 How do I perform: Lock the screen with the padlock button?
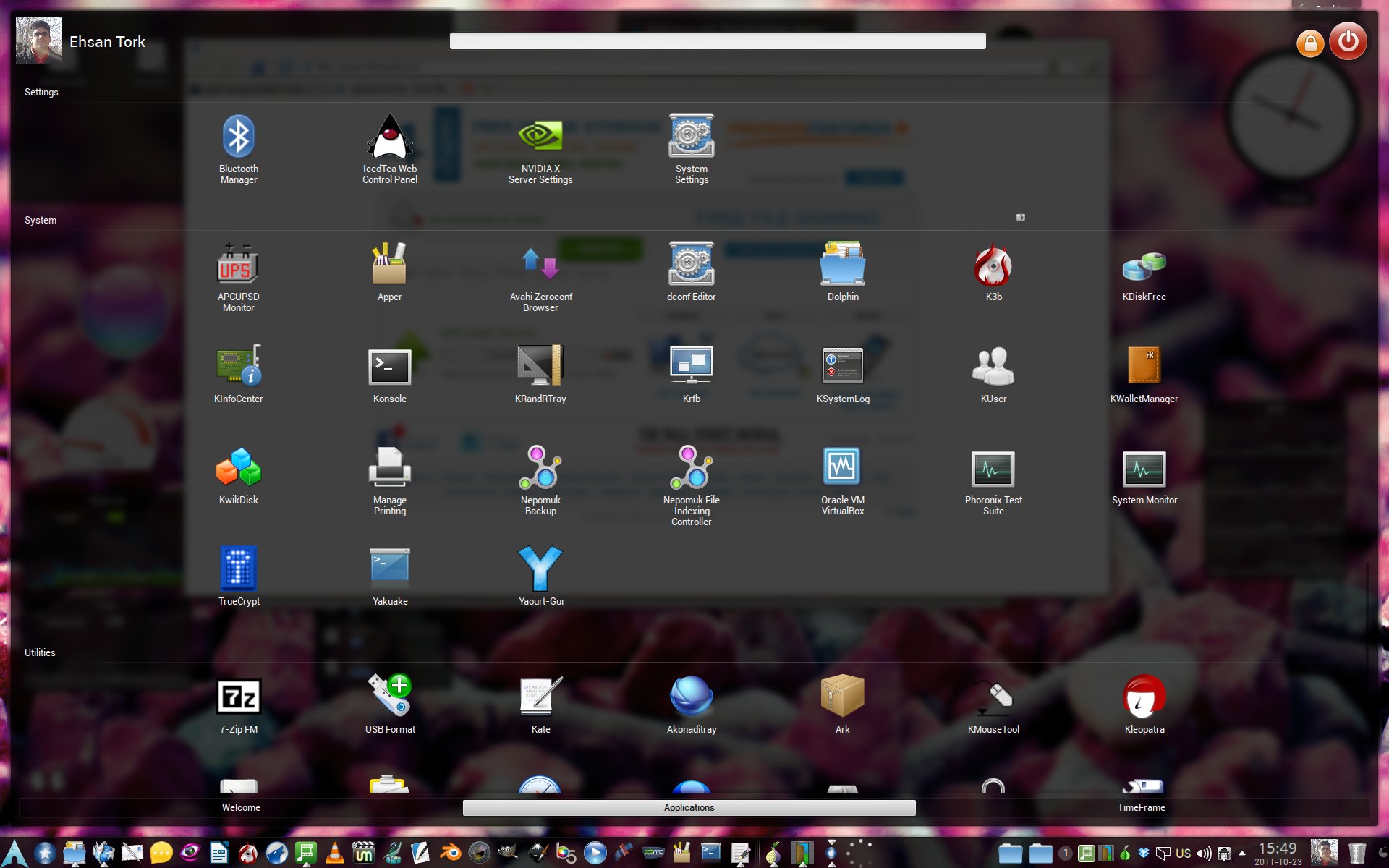coord(1309,43)
